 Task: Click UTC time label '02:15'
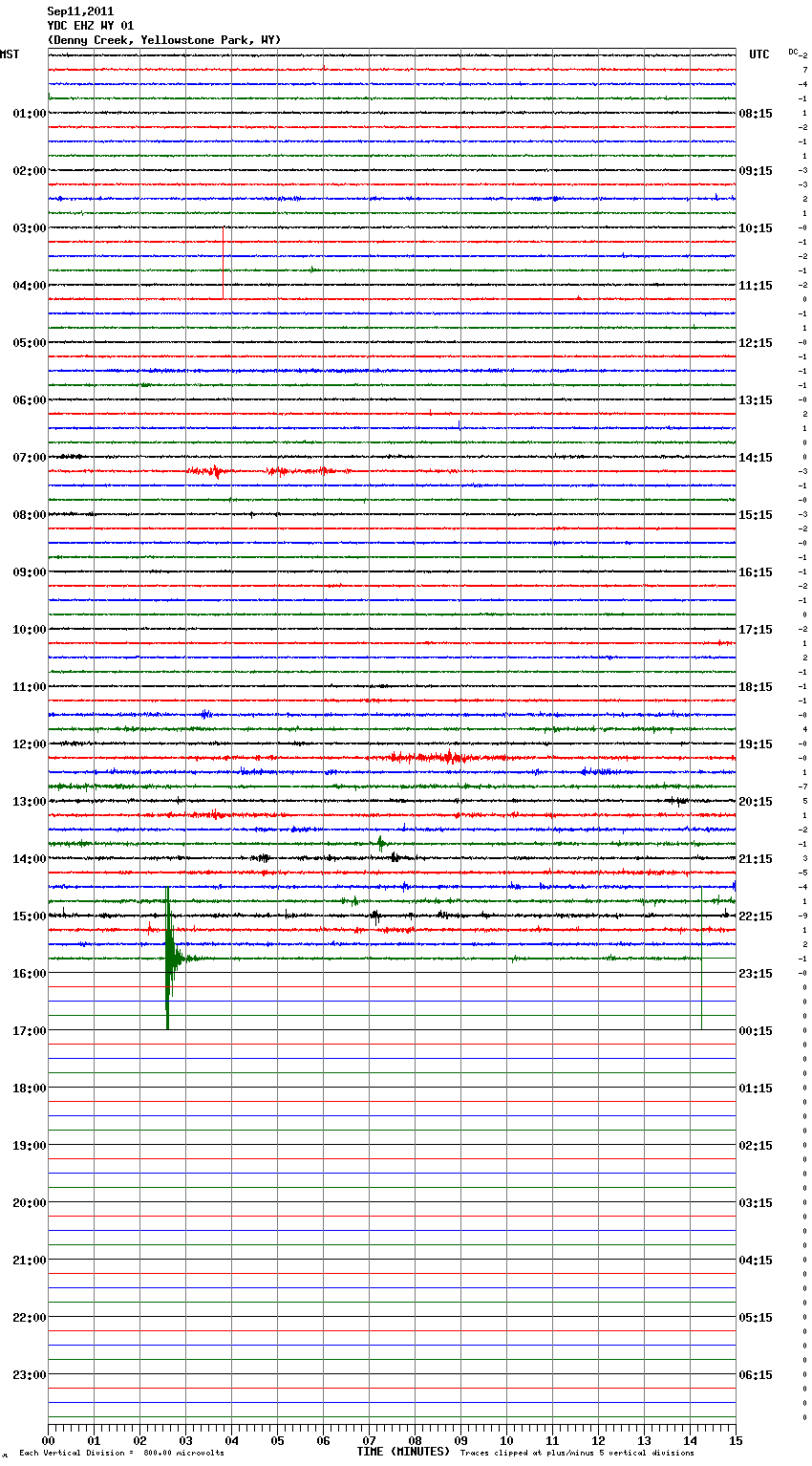click(756, 1146)
